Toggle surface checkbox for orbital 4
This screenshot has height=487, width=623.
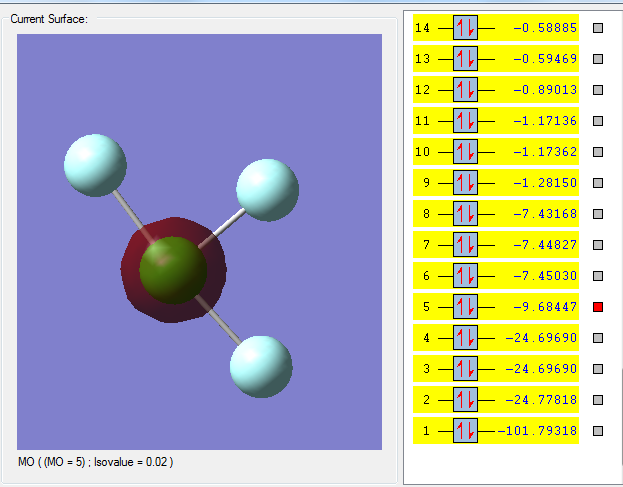click(x=598, y=338)
